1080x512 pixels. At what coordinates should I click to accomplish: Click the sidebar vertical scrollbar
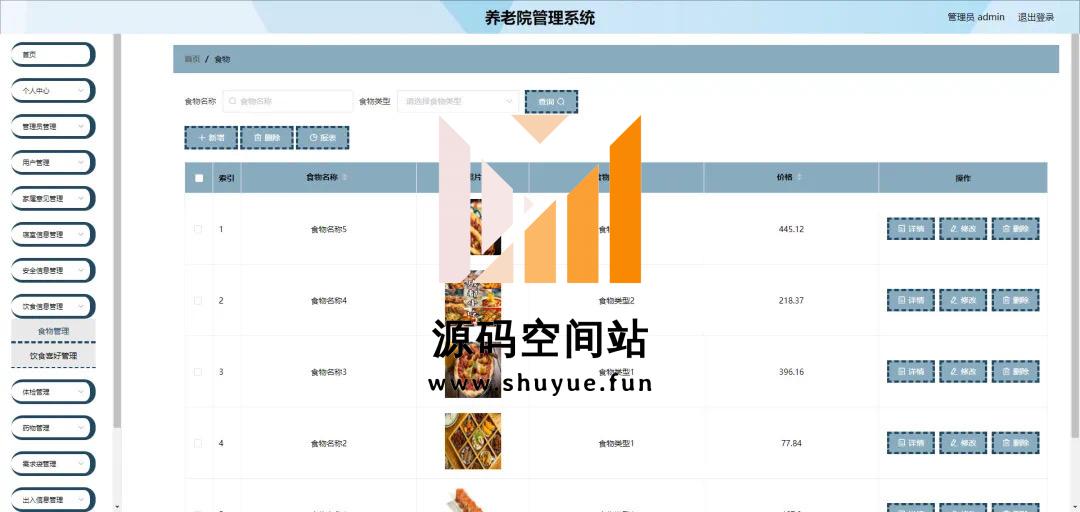click(x=117, y=231)
